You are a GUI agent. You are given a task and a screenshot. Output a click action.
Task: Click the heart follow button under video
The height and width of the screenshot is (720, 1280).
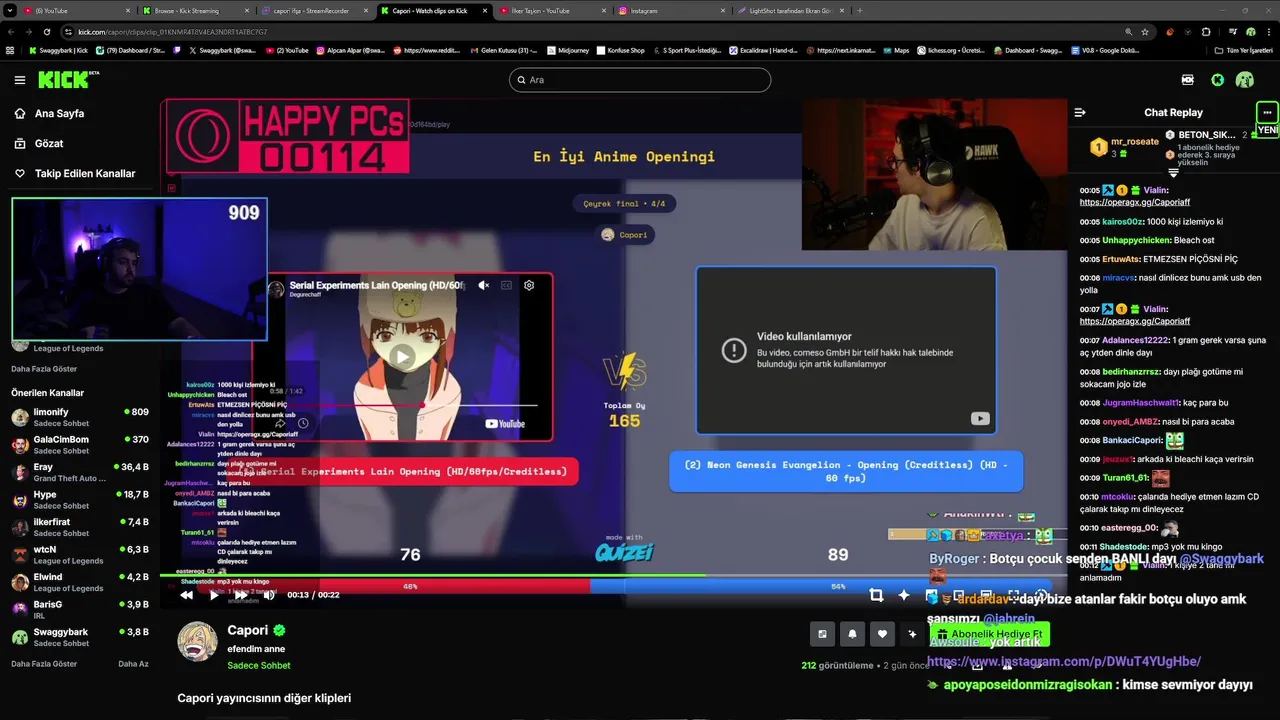pyautogui.click(x=882, y=634)
